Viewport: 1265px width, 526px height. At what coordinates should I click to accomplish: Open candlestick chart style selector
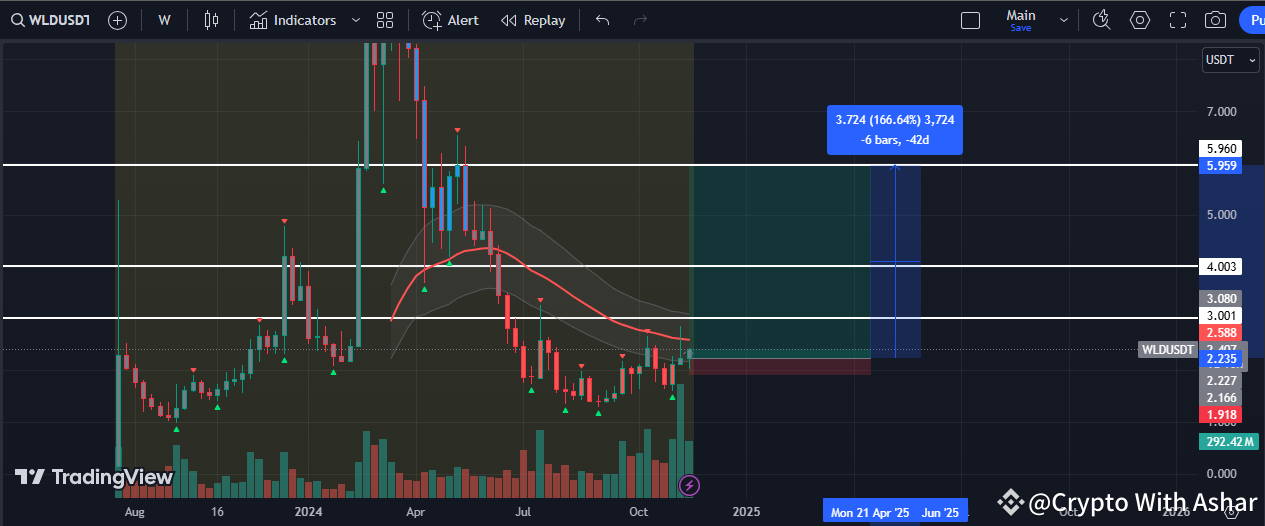(210, 20)
